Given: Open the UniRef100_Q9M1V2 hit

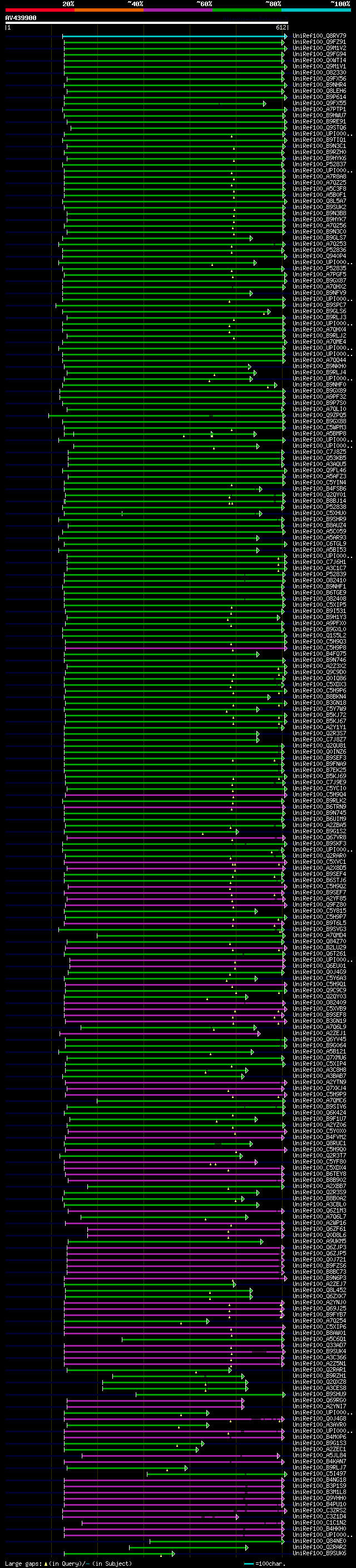Looking at the screenshot, I should click(x=319, y=48).
